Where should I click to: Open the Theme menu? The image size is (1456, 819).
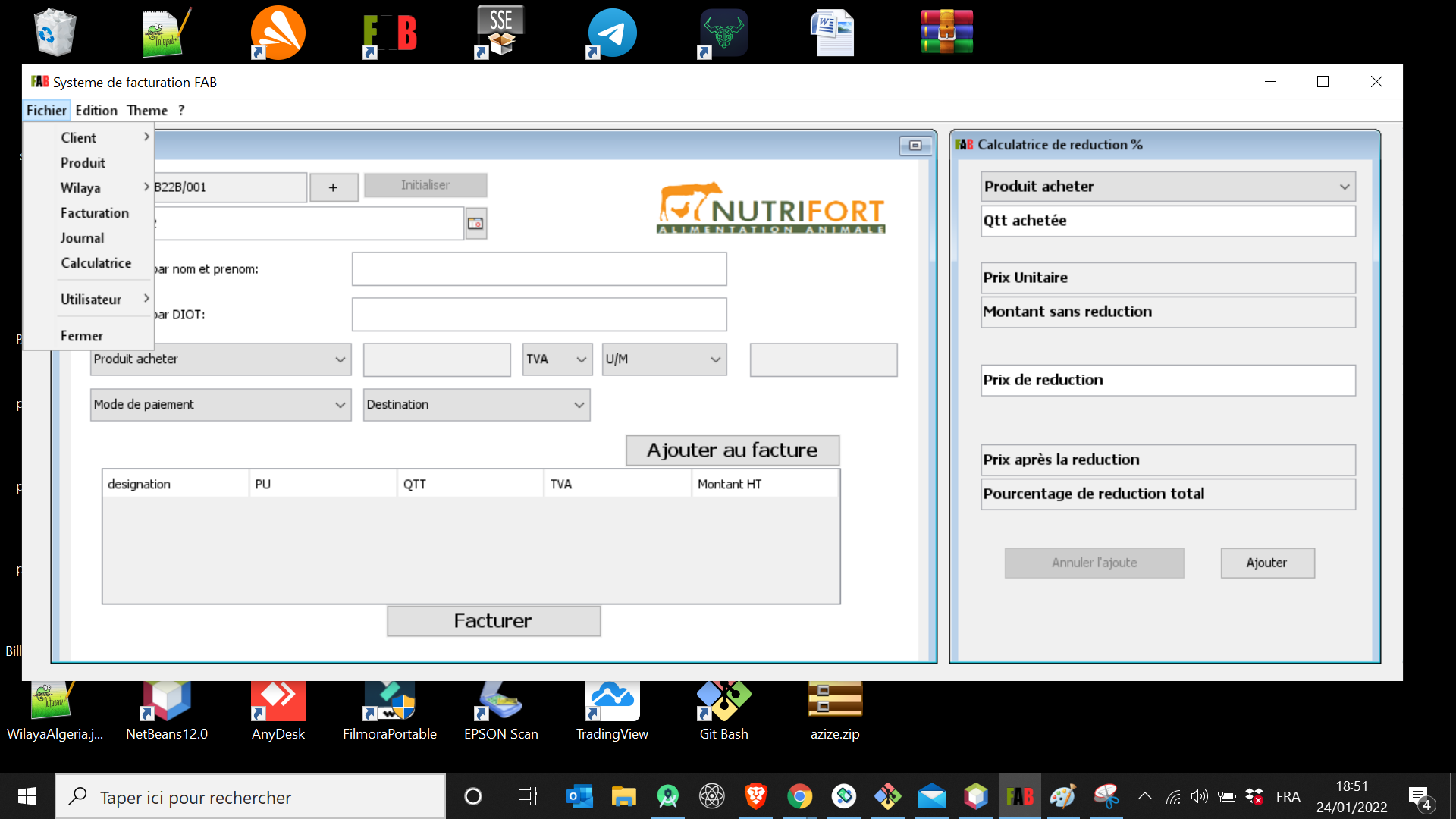click(x=147, y=110)
